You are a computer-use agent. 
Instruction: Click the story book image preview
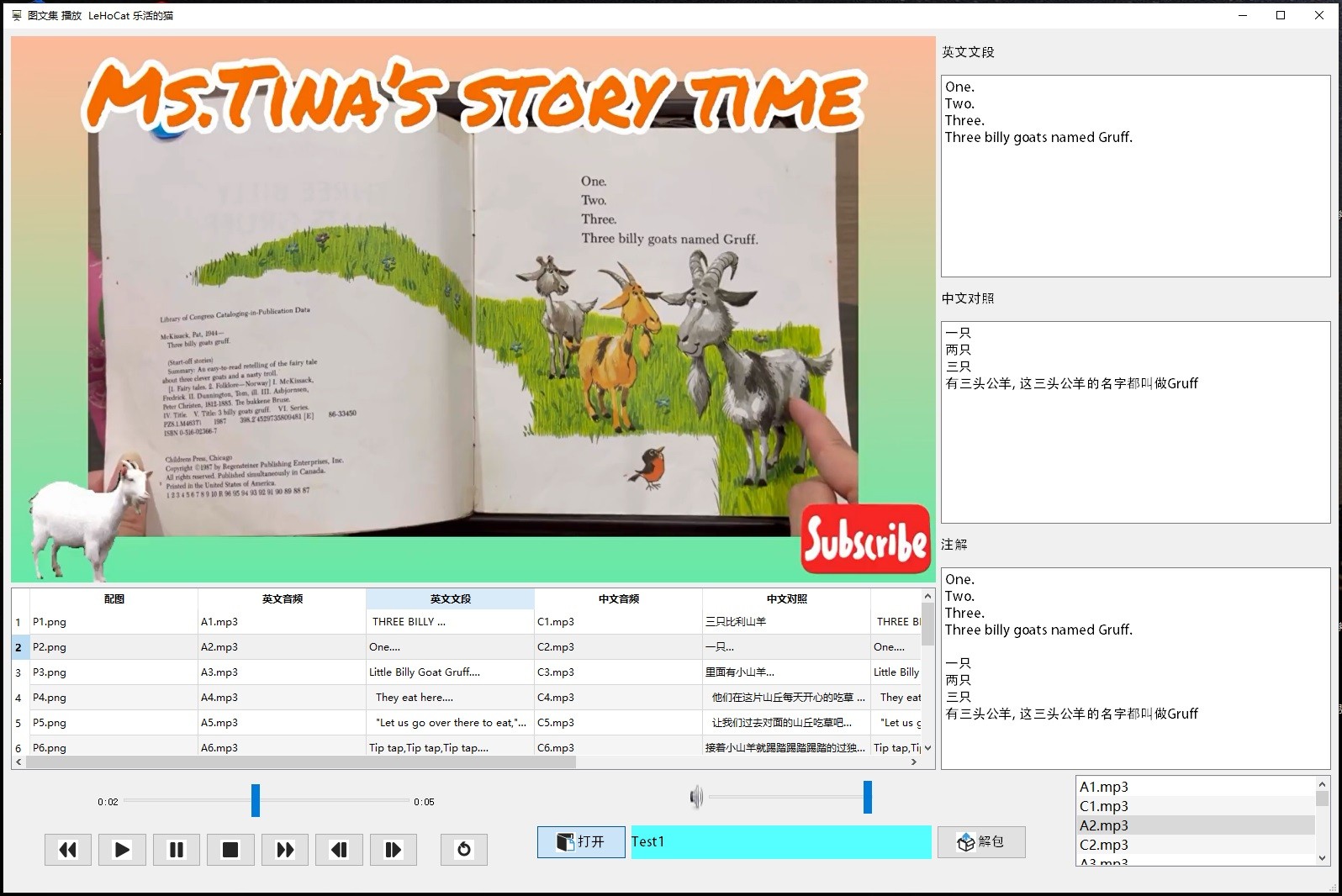(473, 309)
